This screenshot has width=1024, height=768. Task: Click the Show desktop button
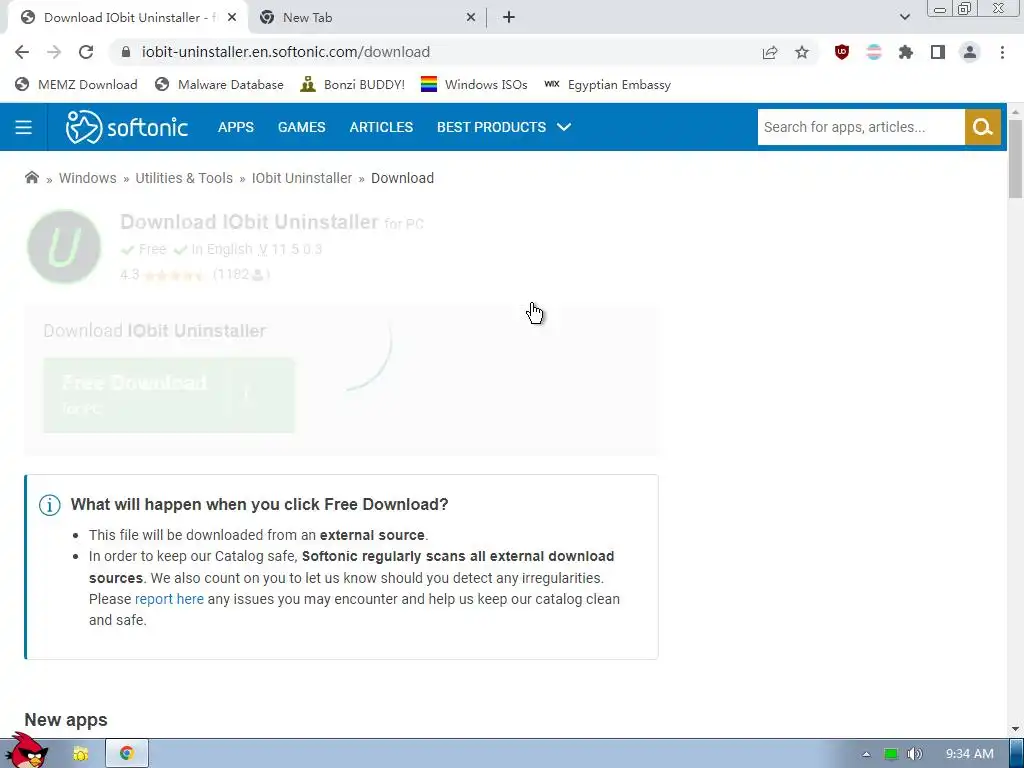(1017, 754)
